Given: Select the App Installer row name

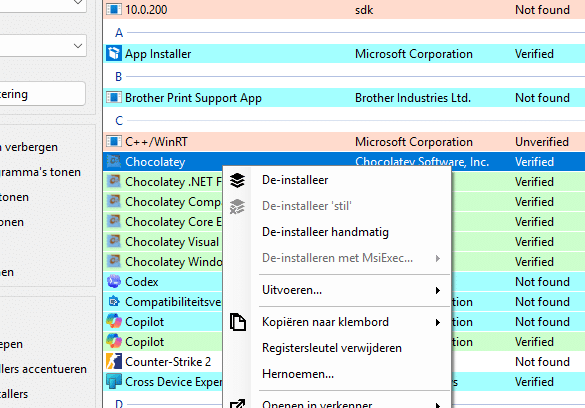Looking at the screenshot, I should [158, 54].
